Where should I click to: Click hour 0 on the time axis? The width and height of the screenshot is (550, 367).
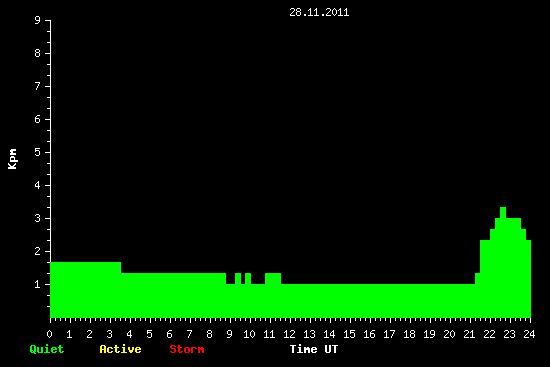(x=49, y=334)
